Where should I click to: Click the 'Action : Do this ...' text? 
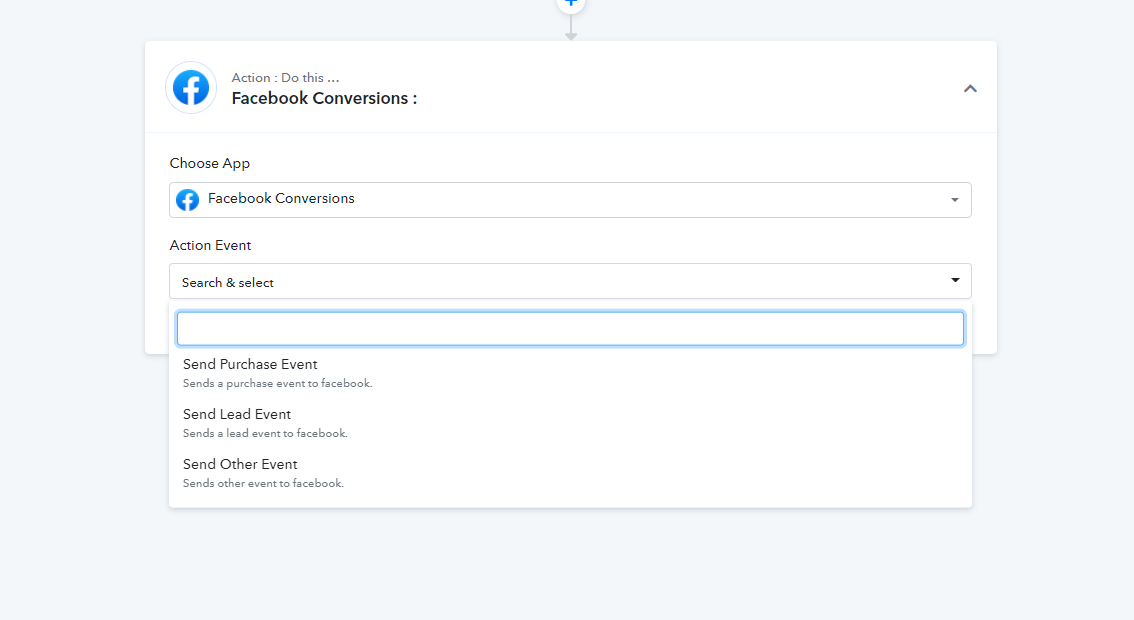(x=285, y=77)
